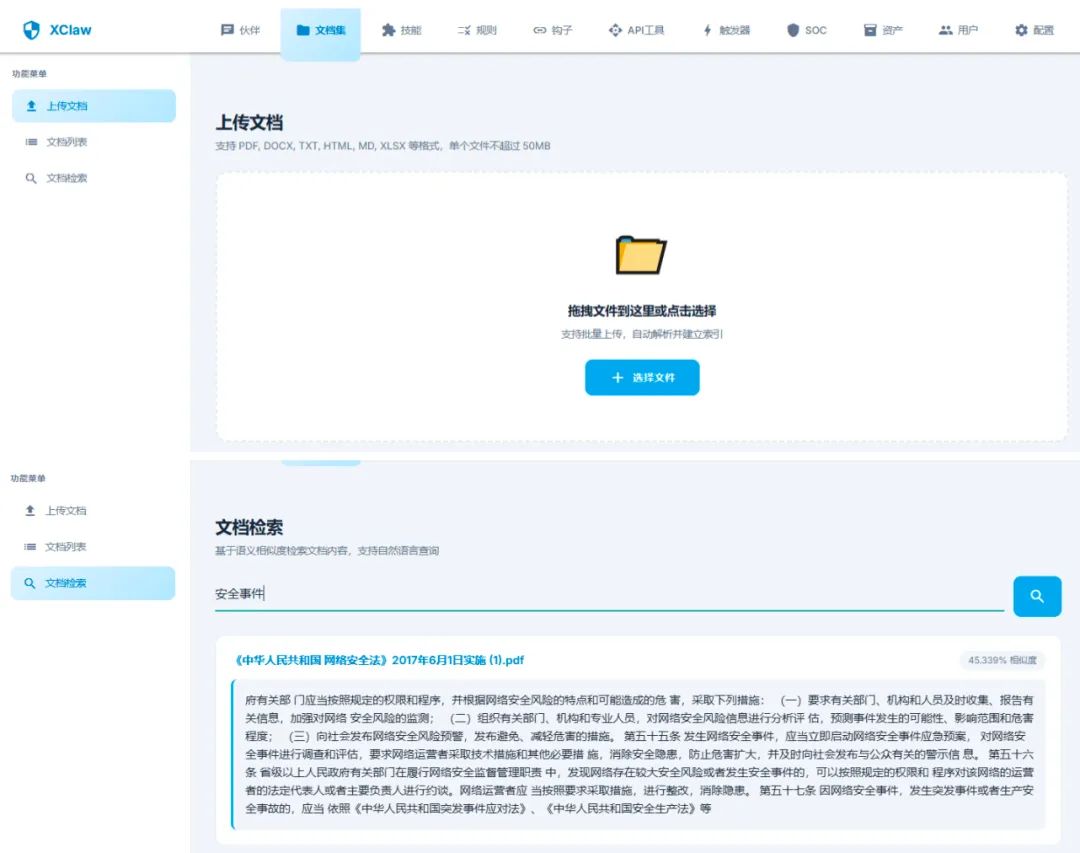Open the 钩子 link tab
The height and width of the screenshot is (853, 1080).
click(x=552, y=30)
